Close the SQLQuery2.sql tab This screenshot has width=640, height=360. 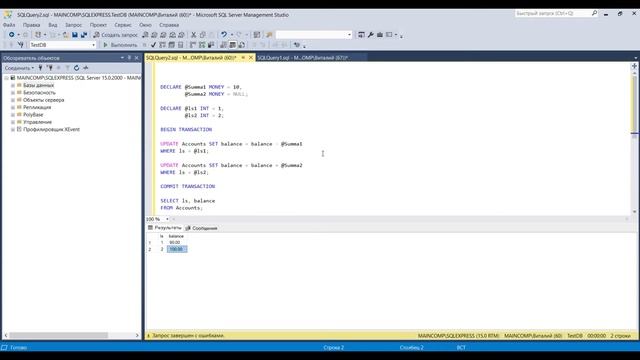(x=251, y=58)
